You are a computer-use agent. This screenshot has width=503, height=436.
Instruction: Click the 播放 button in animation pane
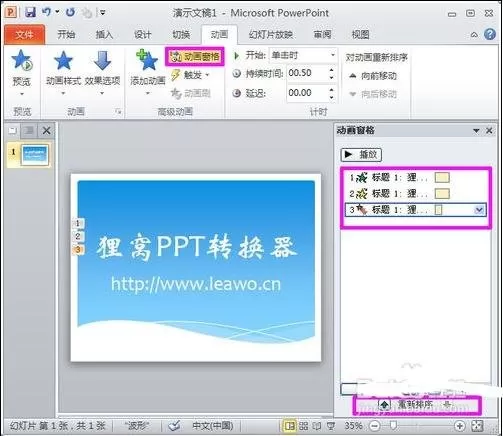click(x=361, y=154)
